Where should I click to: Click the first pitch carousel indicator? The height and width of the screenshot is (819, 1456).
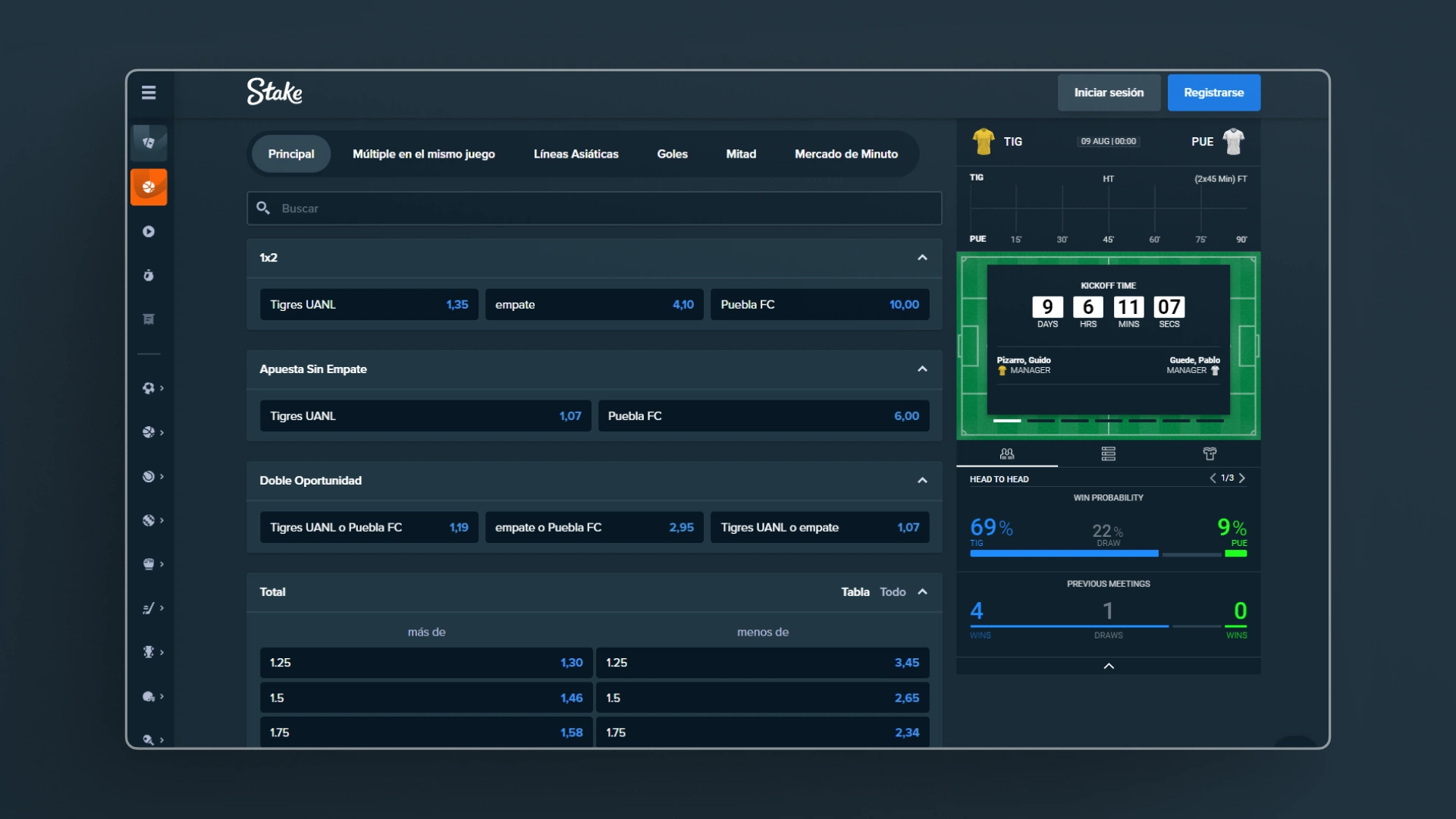[x=1007, y=420]
